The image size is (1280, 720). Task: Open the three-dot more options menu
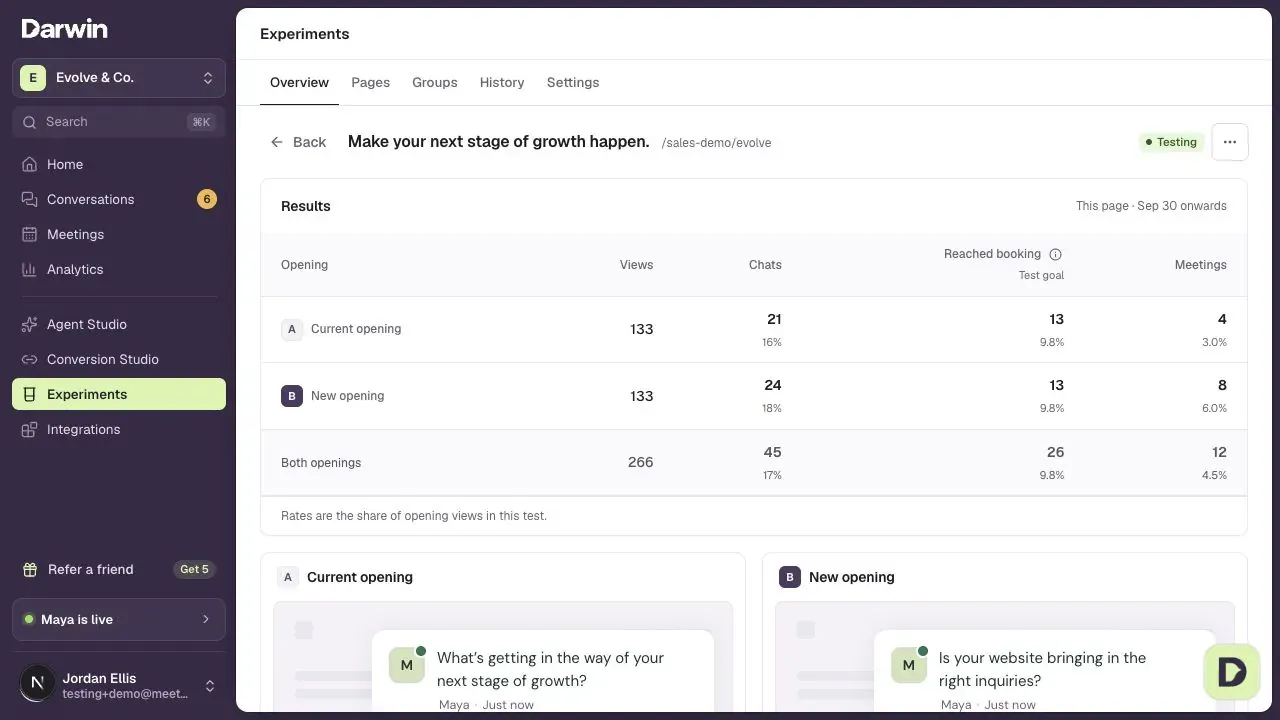point(1230,142)
